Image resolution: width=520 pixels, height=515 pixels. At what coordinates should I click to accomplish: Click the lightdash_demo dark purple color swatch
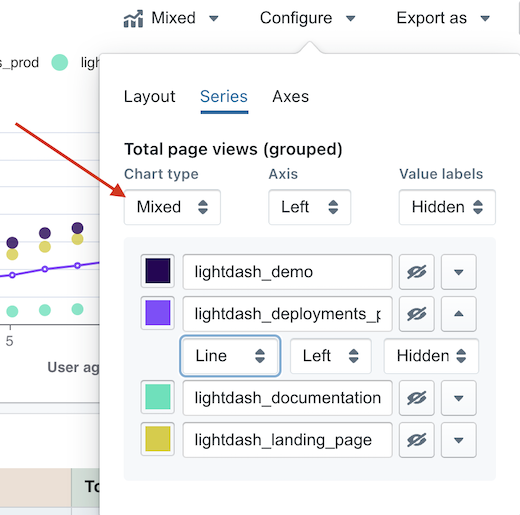coord(158,271)
